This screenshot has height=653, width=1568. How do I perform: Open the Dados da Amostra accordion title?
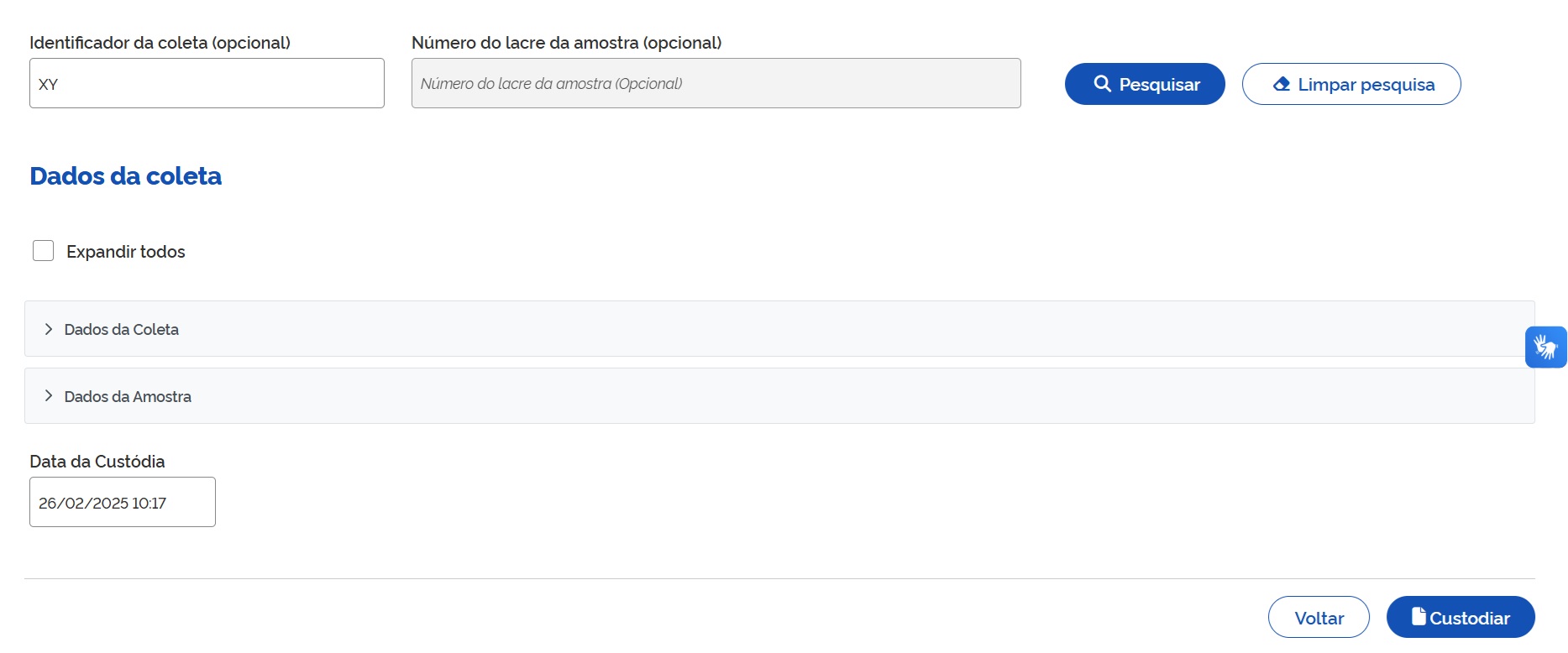click(128, 397)
